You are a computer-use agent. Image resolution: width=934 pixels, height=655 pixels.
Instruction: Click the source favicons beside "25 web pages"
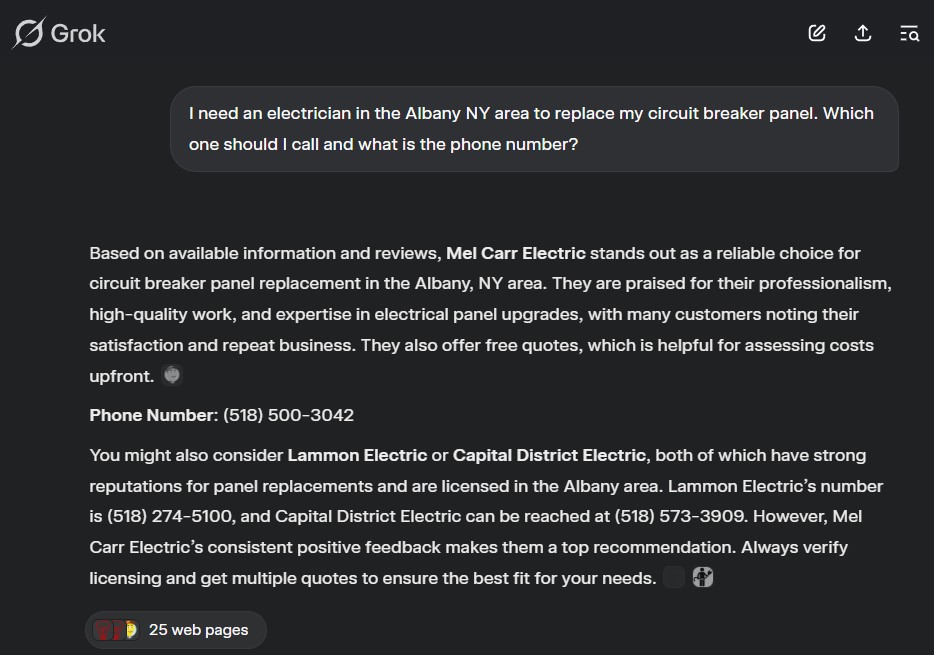(116, 629)
